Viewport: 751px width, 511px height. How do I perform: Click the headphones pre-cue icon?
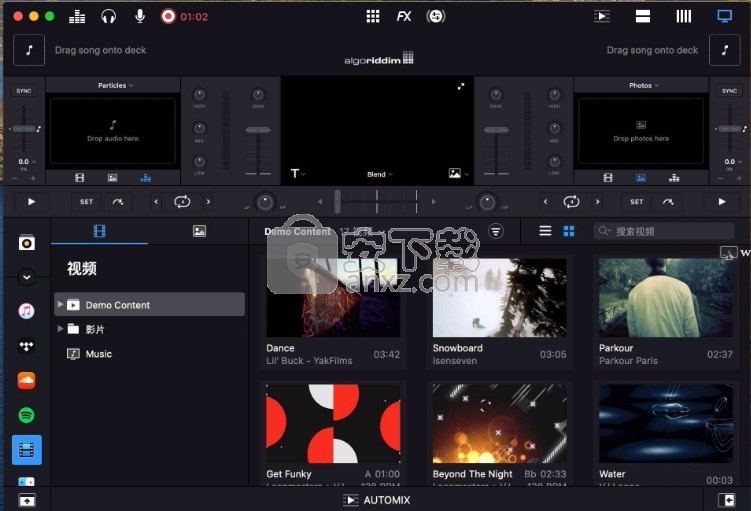click(108, 16)
